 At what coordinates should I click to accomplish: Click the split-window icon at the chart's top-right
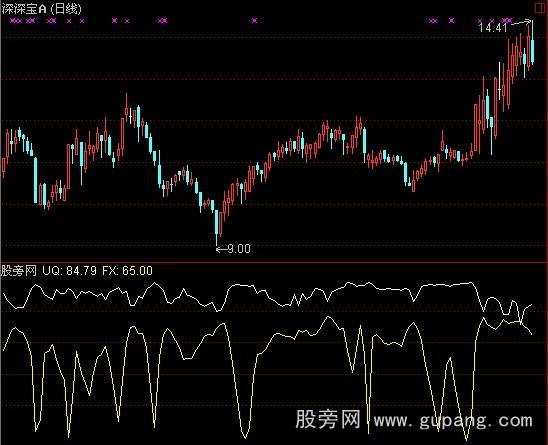coord(539,7)
